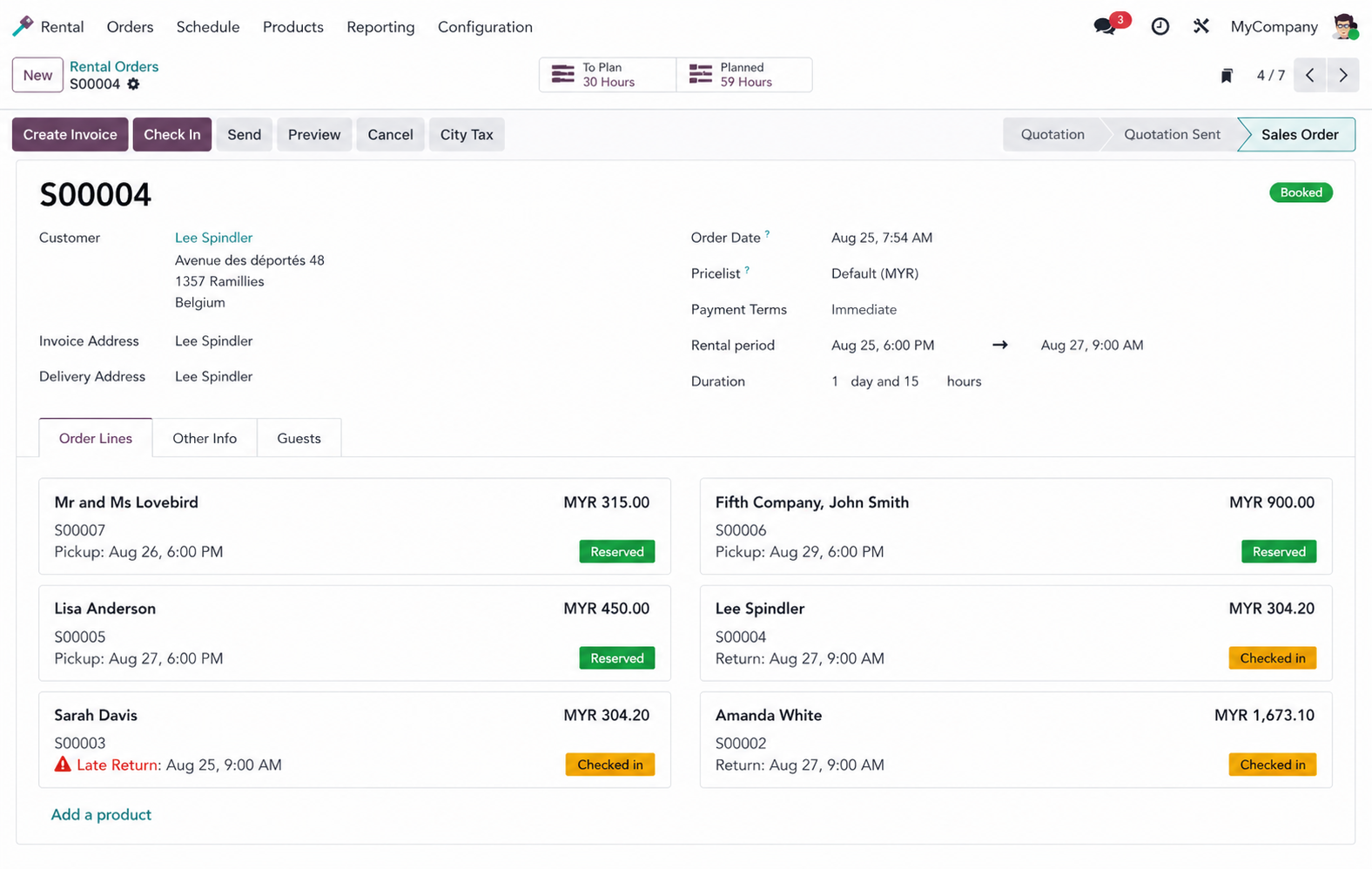
Task: Click the wrench and screwdriver debug tools icon
Action: [1201, 26]
